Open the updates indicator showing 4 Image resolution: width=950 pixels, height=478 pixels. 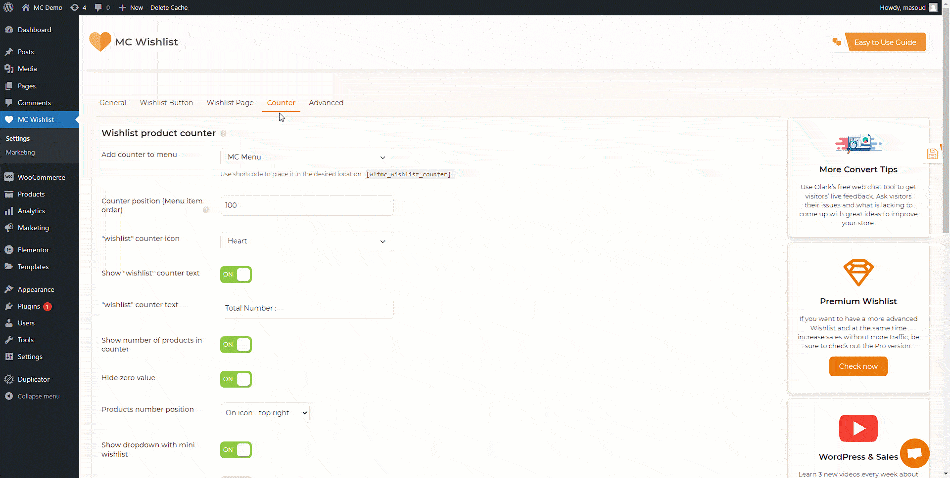[78, 7]
